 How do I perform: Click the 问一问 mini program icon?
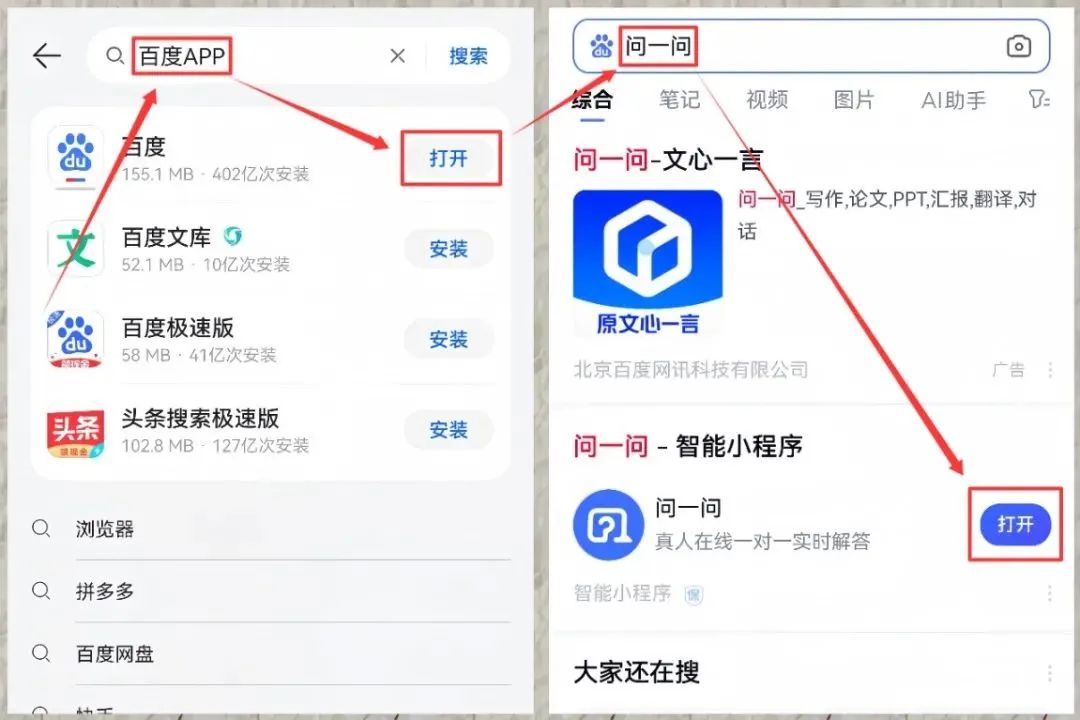pyautogui.click(x=608, y=525)
